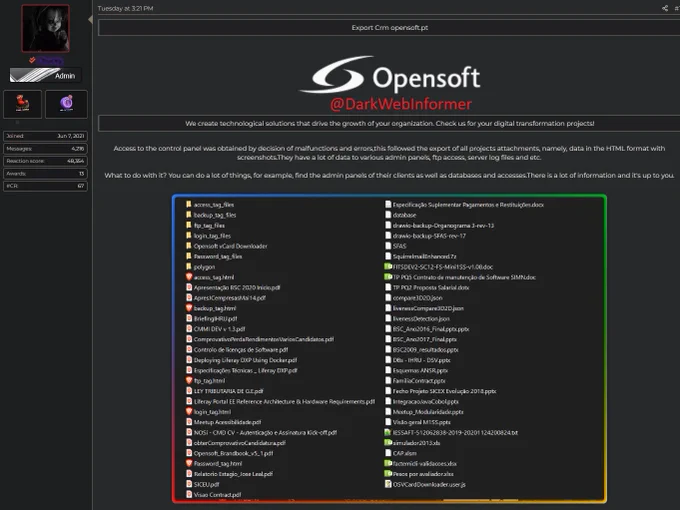Screen dimensions: 680x510
Task: Click the simulador2013.xls spreadsheet icon
Action: point(388,443)
